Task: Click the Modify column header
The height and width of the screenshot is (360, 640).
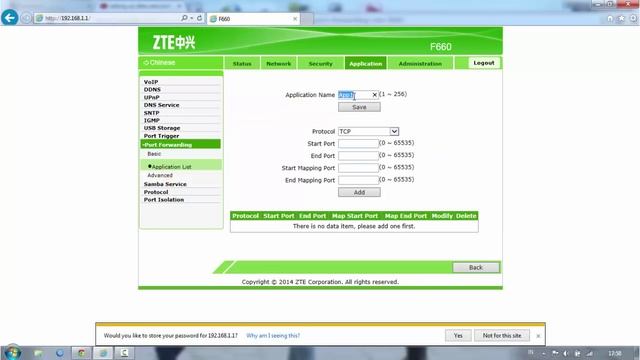Action: [x=442, y=216]
